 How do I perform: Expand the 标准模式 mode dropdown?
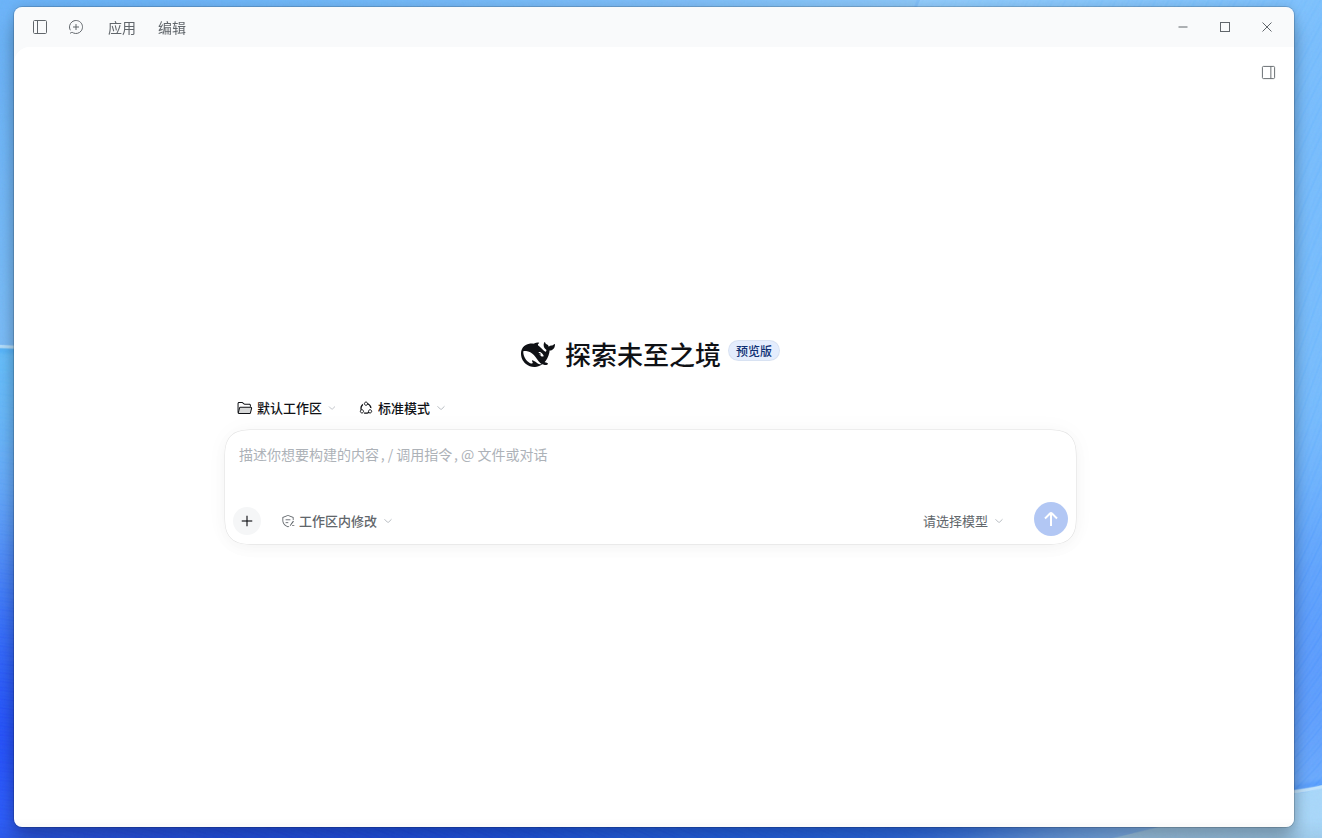tap(402, 408)
